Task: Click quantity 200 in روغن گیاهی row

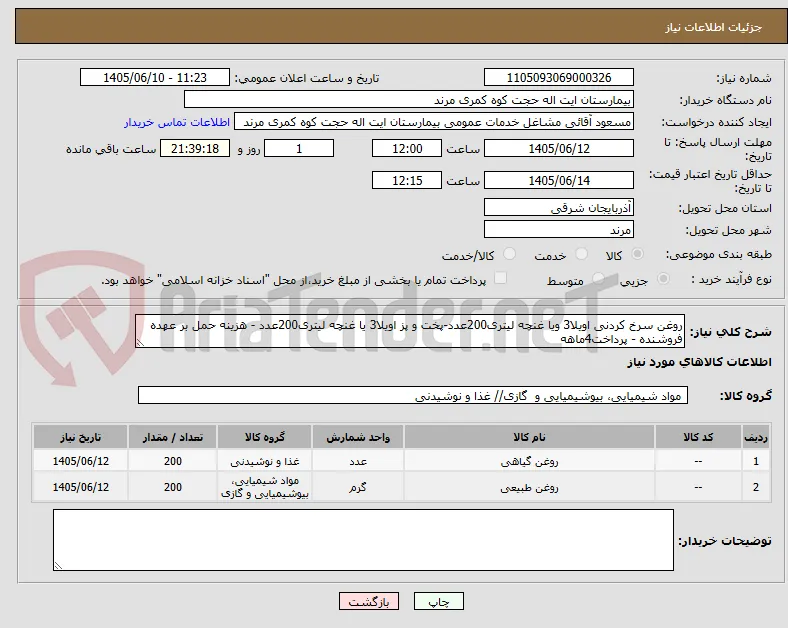Action: pos(172,461)
